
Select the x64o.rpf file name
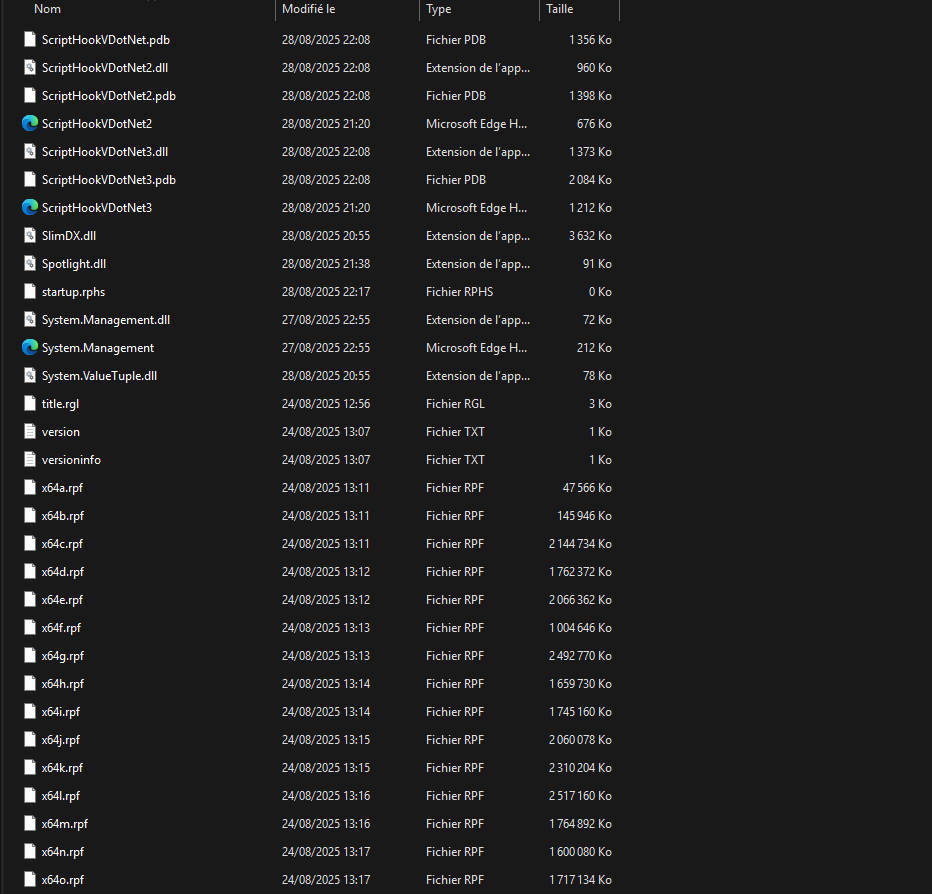click(63, 880)
